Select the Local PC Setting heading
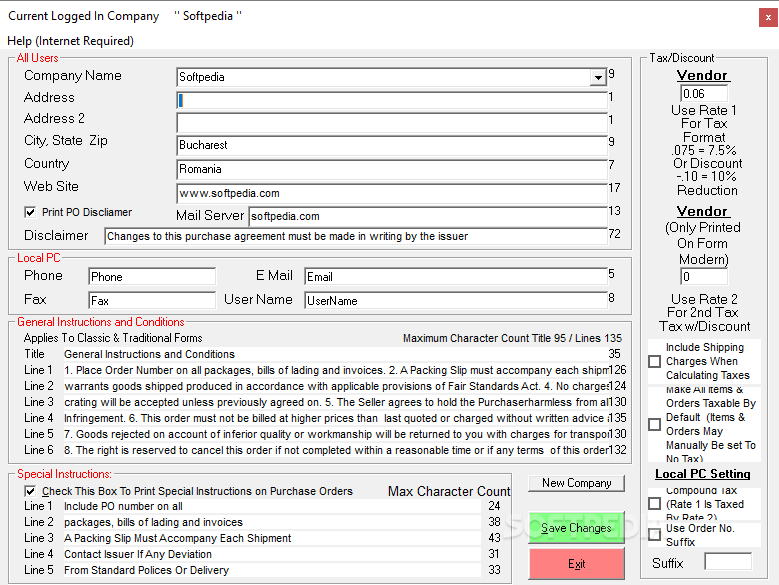The image size is (779, 585). pyautogui.click(x=702, y=474)
